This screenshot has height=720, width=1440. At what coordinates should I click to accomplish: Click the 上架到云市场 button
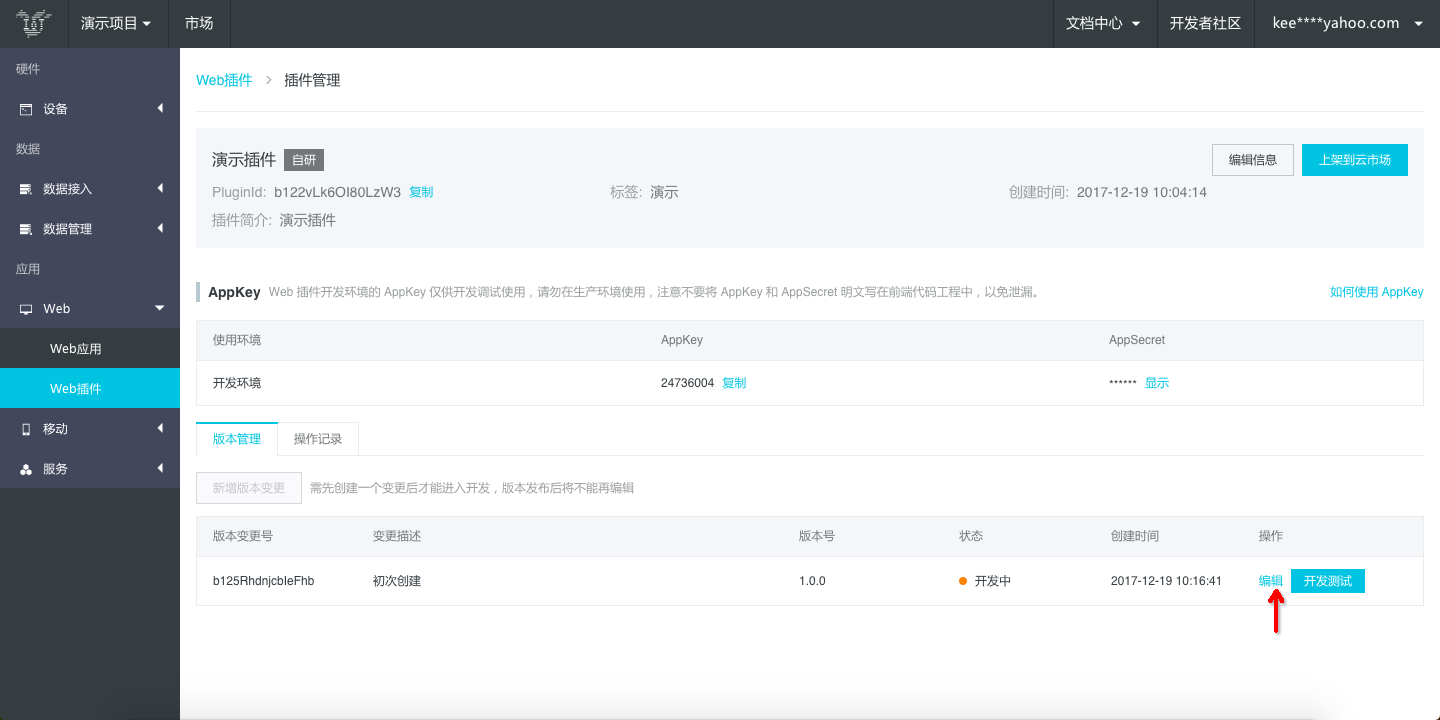[x=1355, y=160]
